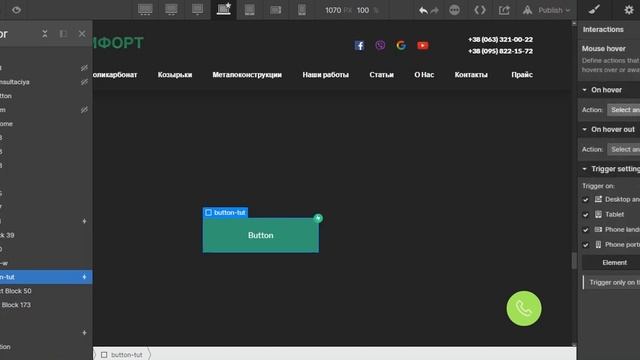Toggle the Tablet trigger checkbox
The width and height of the screenshot is (640, 360).
[586, 215]
